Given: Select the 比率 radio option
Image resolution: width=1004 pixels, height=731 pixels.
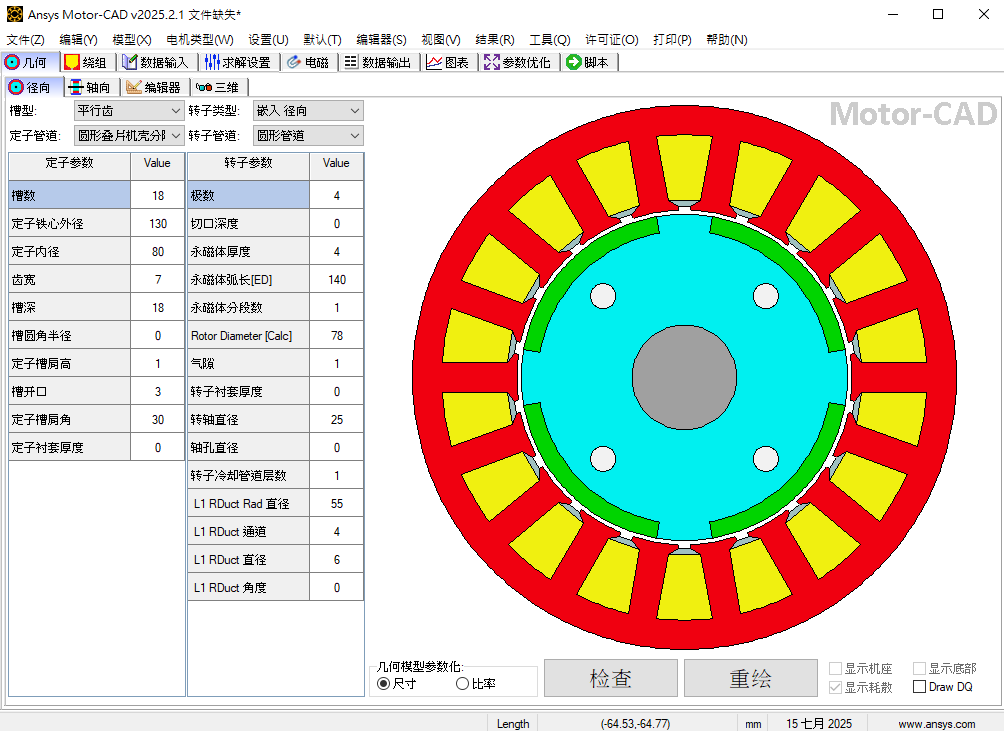Looking at the screenshot, I should 462,684.
